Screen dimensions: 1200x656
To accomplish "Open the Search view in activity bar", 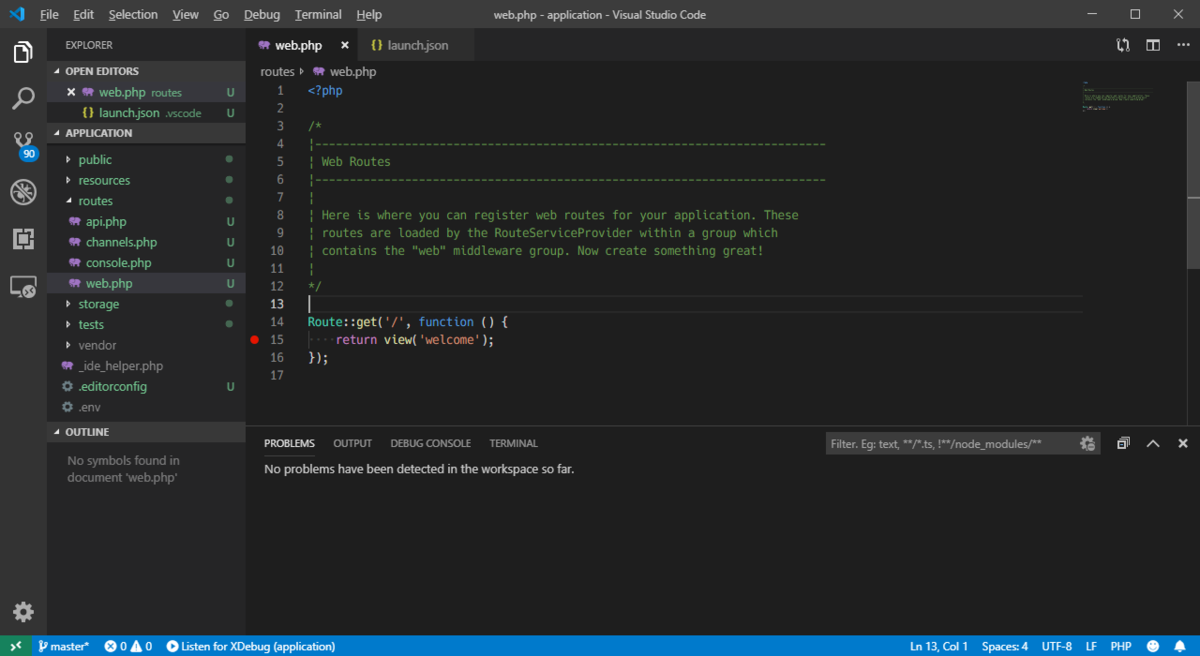I will point(23,98).
